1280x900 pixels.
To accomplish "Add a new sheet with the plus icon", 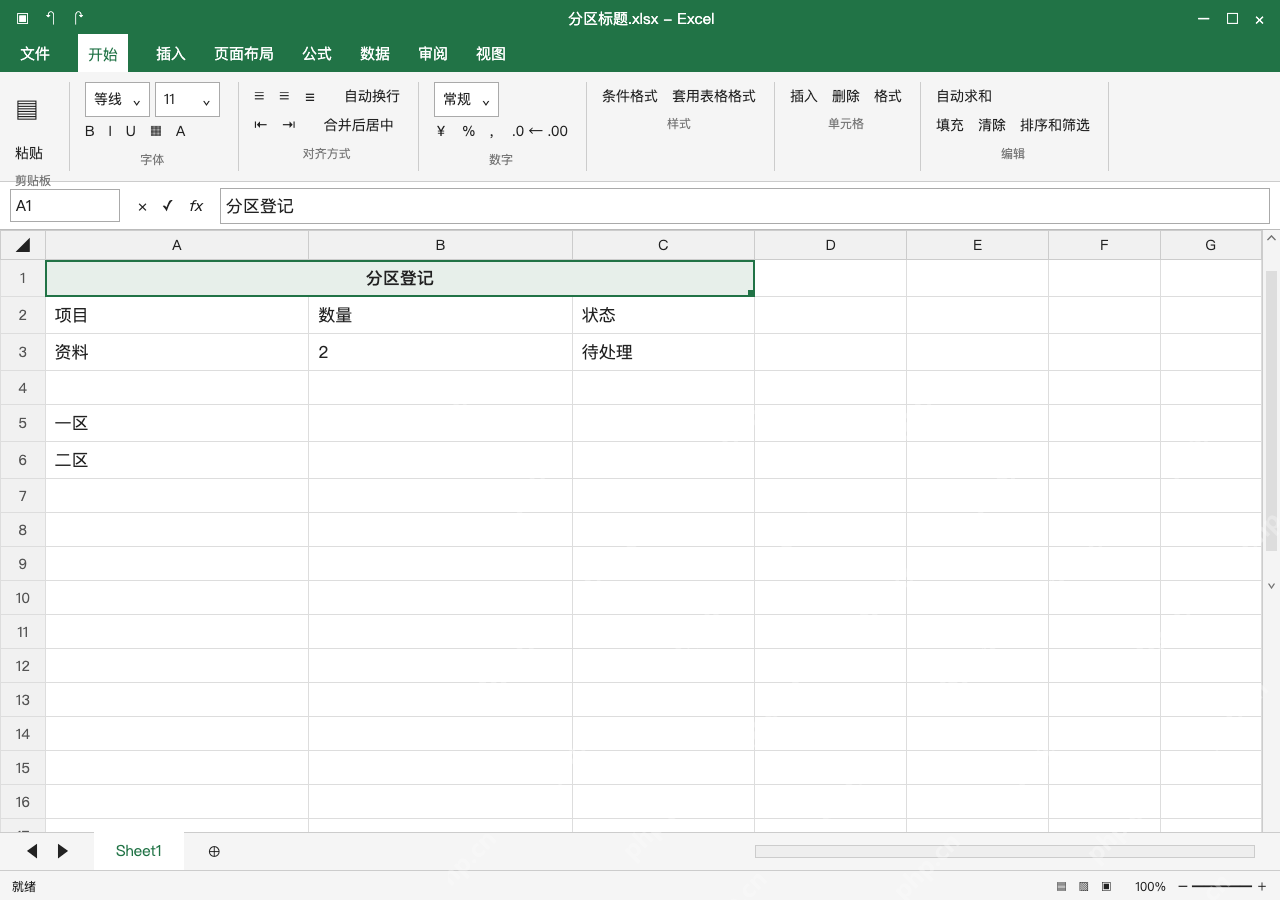I will coord(214,851).
